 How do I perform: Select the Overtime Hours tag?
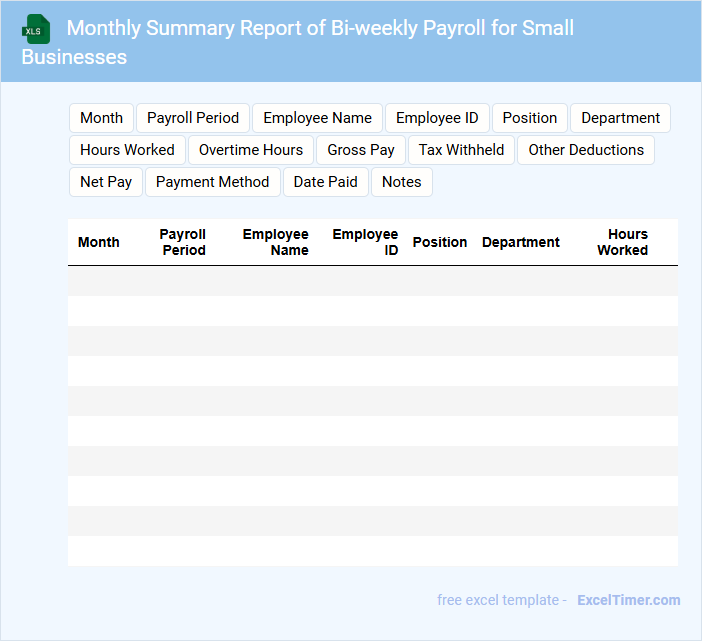coord(250,150)
